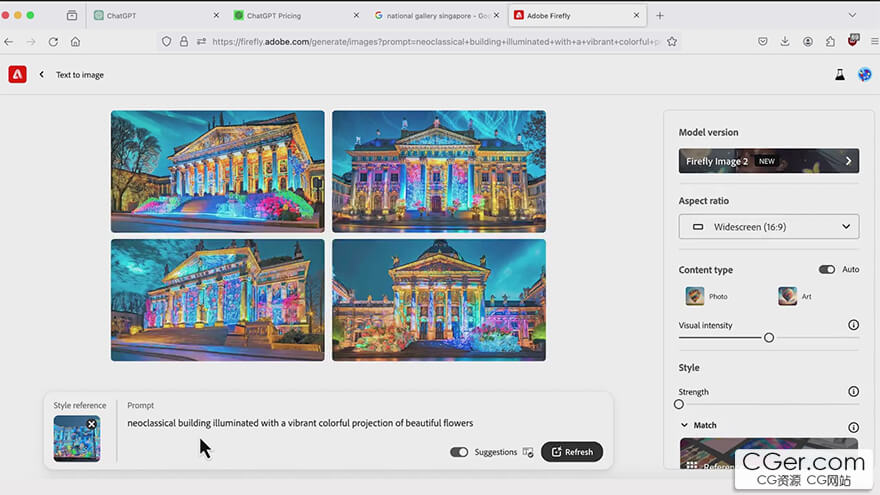Viewport: 880px width, 495px height.
Task: Click Visual intensity info icon
Action: coord(853,325)
